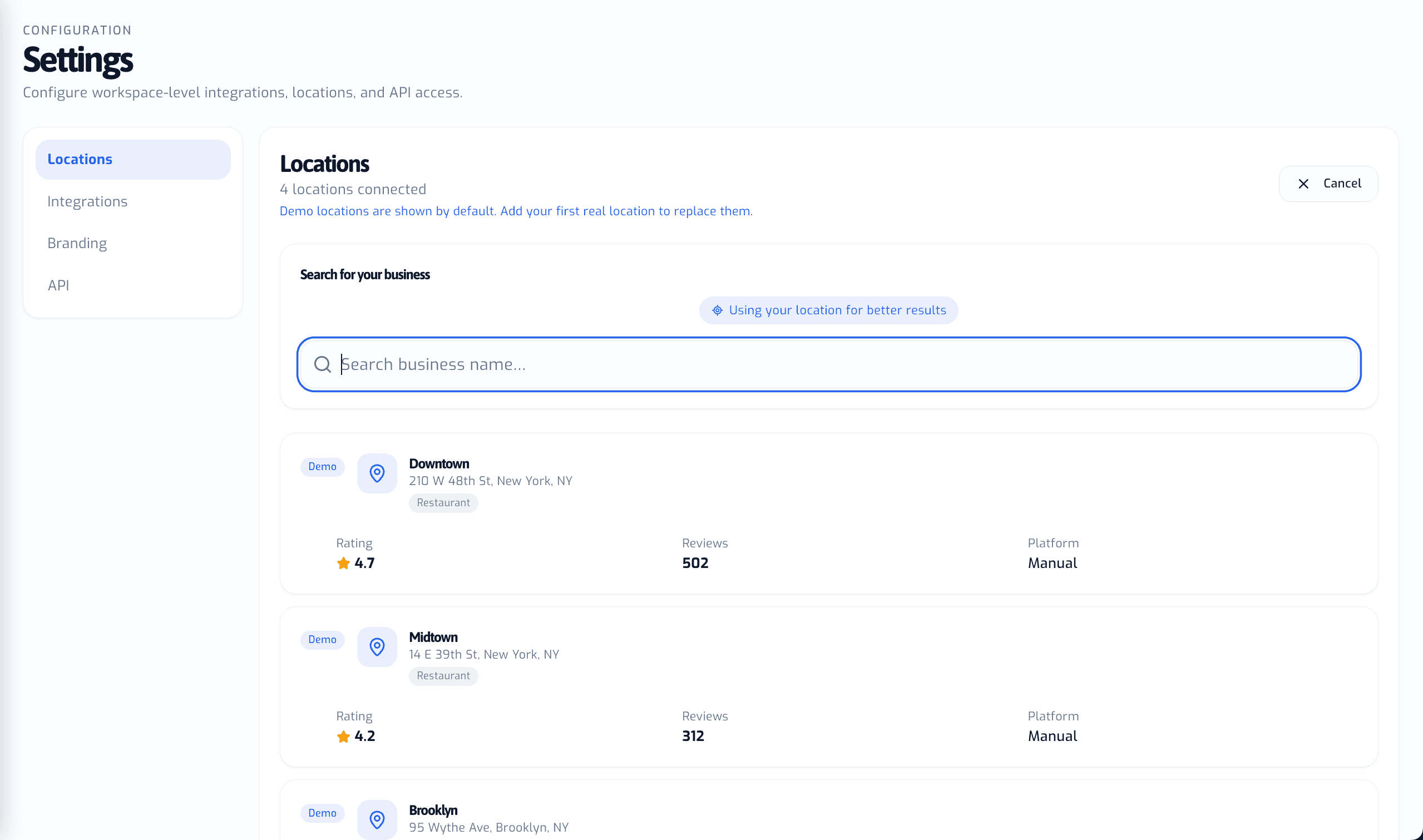Select the Brooklyn location name
This screenshot has height=840, width=1423.
tap(433, 811)
